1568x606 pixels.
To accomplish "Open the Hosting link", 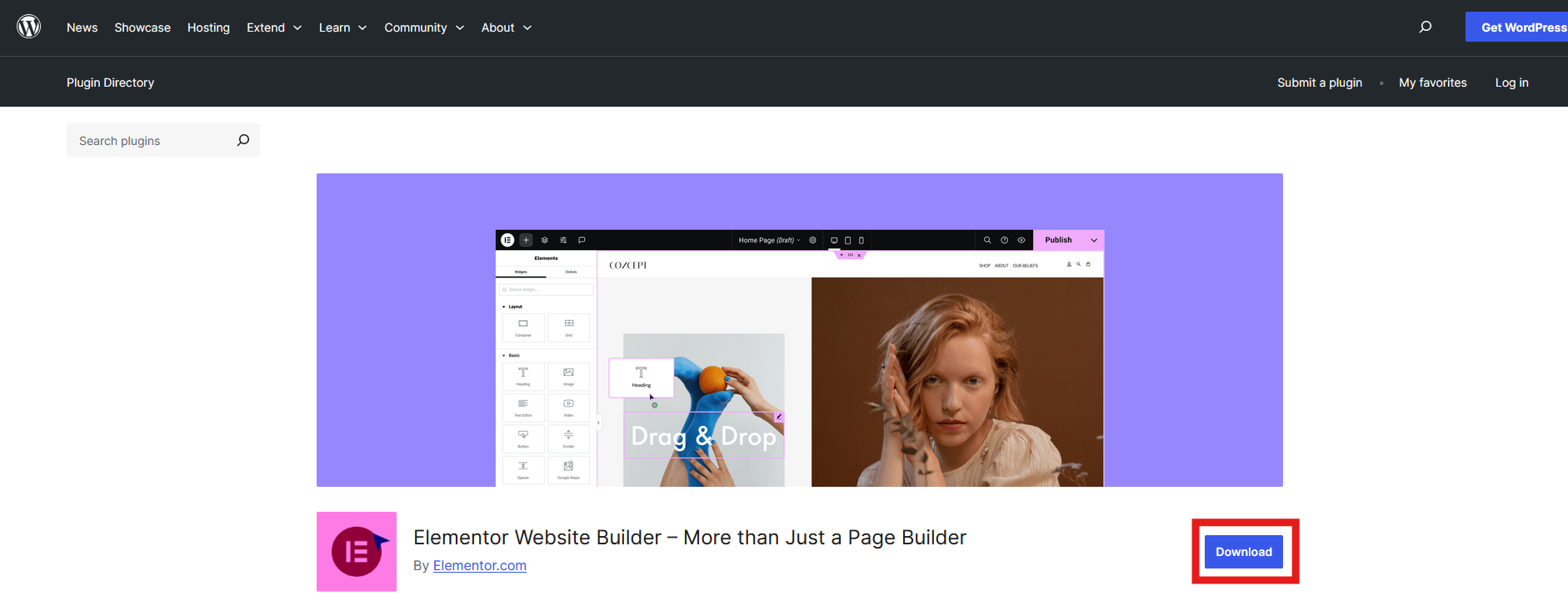I will (208, 28).
